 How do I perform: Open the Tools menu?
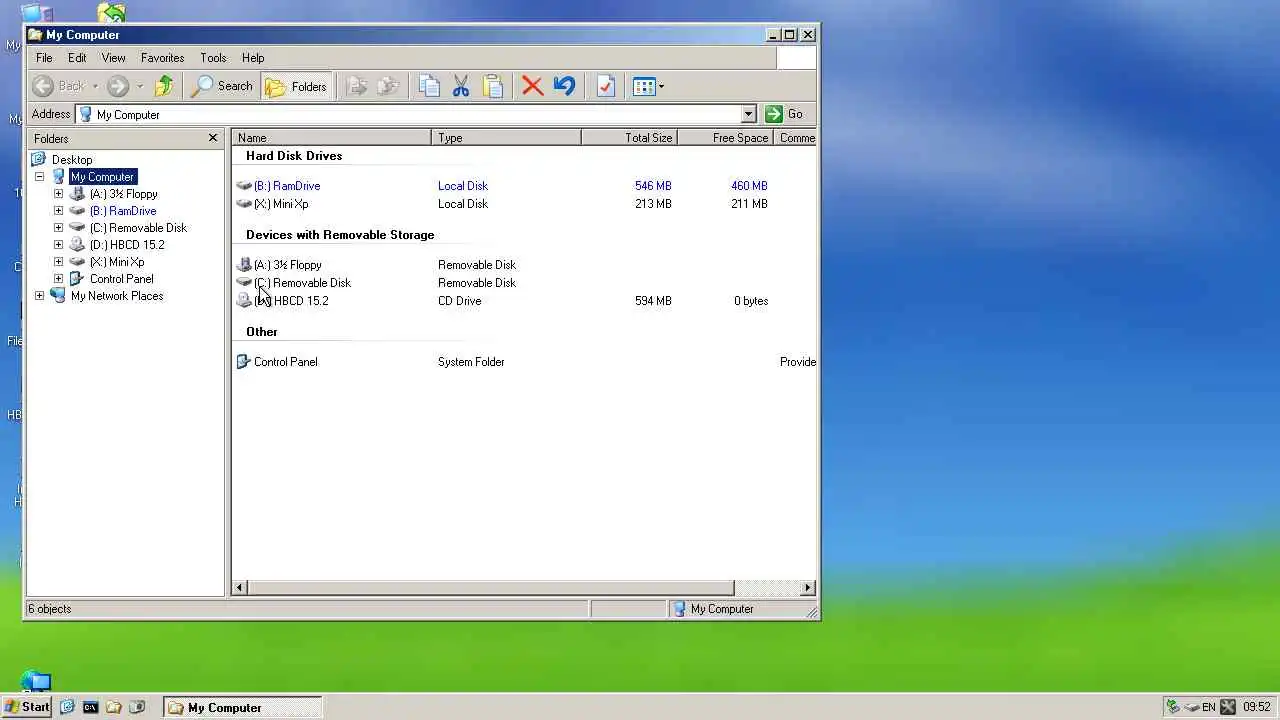point(213,58)
